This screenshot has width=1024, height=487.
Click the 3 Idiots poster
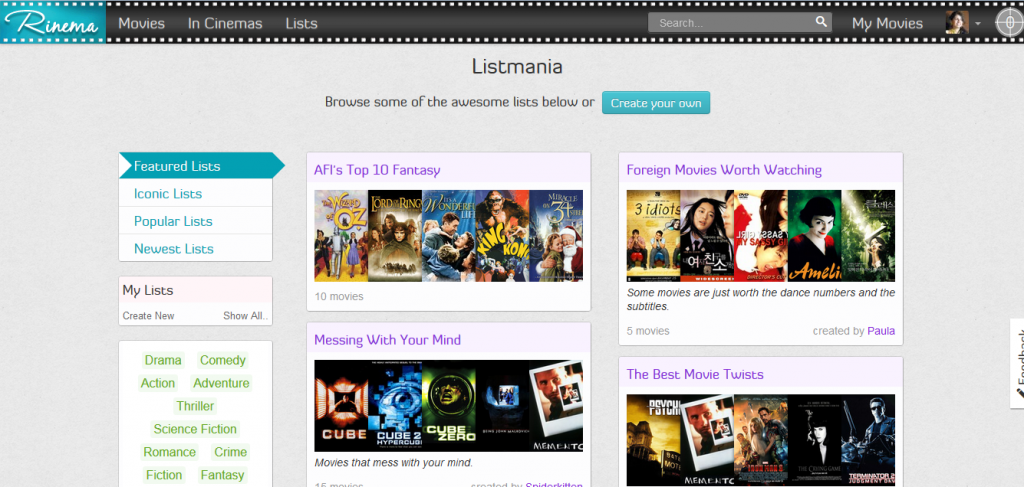[654, 236]
